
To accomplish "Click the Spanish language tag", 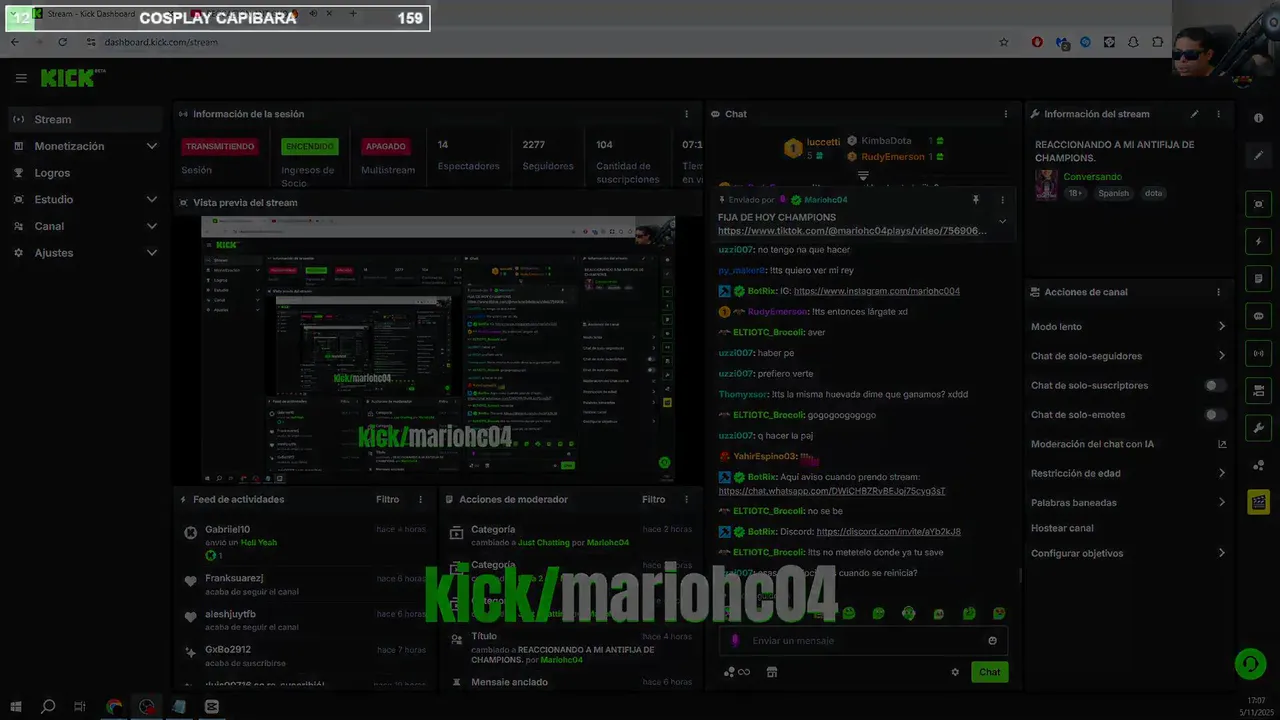I will click(x=1113, y=193).
